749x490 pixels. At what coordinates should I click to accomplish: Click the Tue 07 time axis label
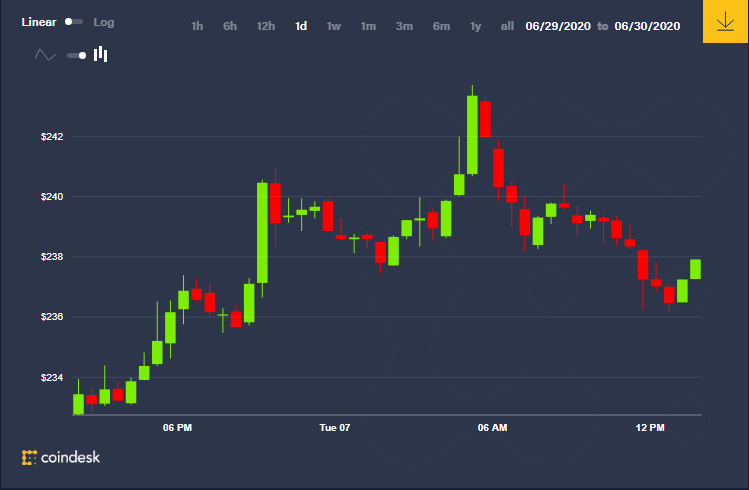pyautogui.click(x=335, y=428)
